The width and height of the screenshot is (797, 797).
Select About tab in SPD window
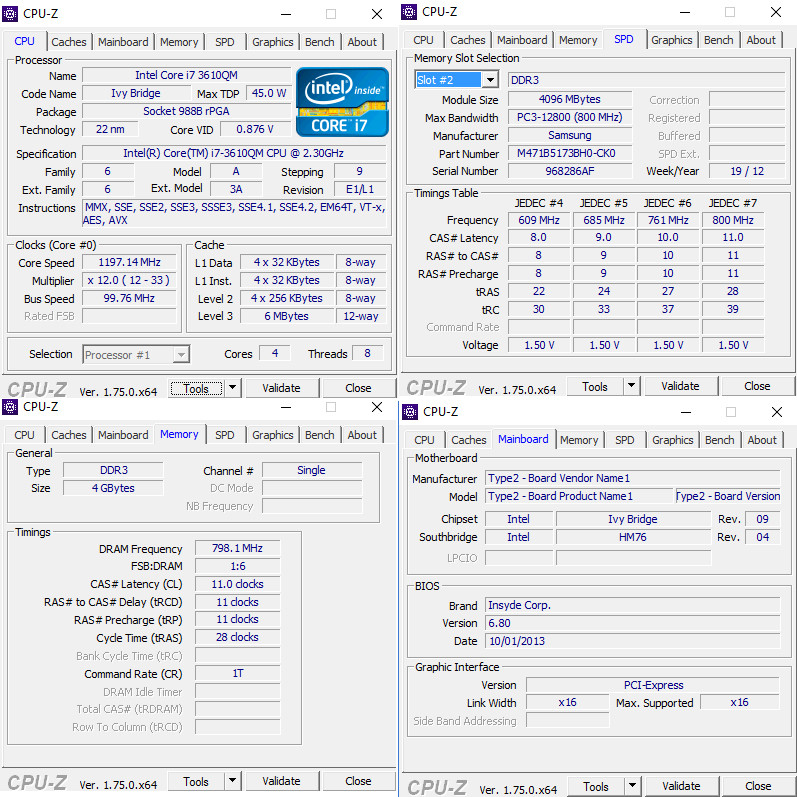761,40
